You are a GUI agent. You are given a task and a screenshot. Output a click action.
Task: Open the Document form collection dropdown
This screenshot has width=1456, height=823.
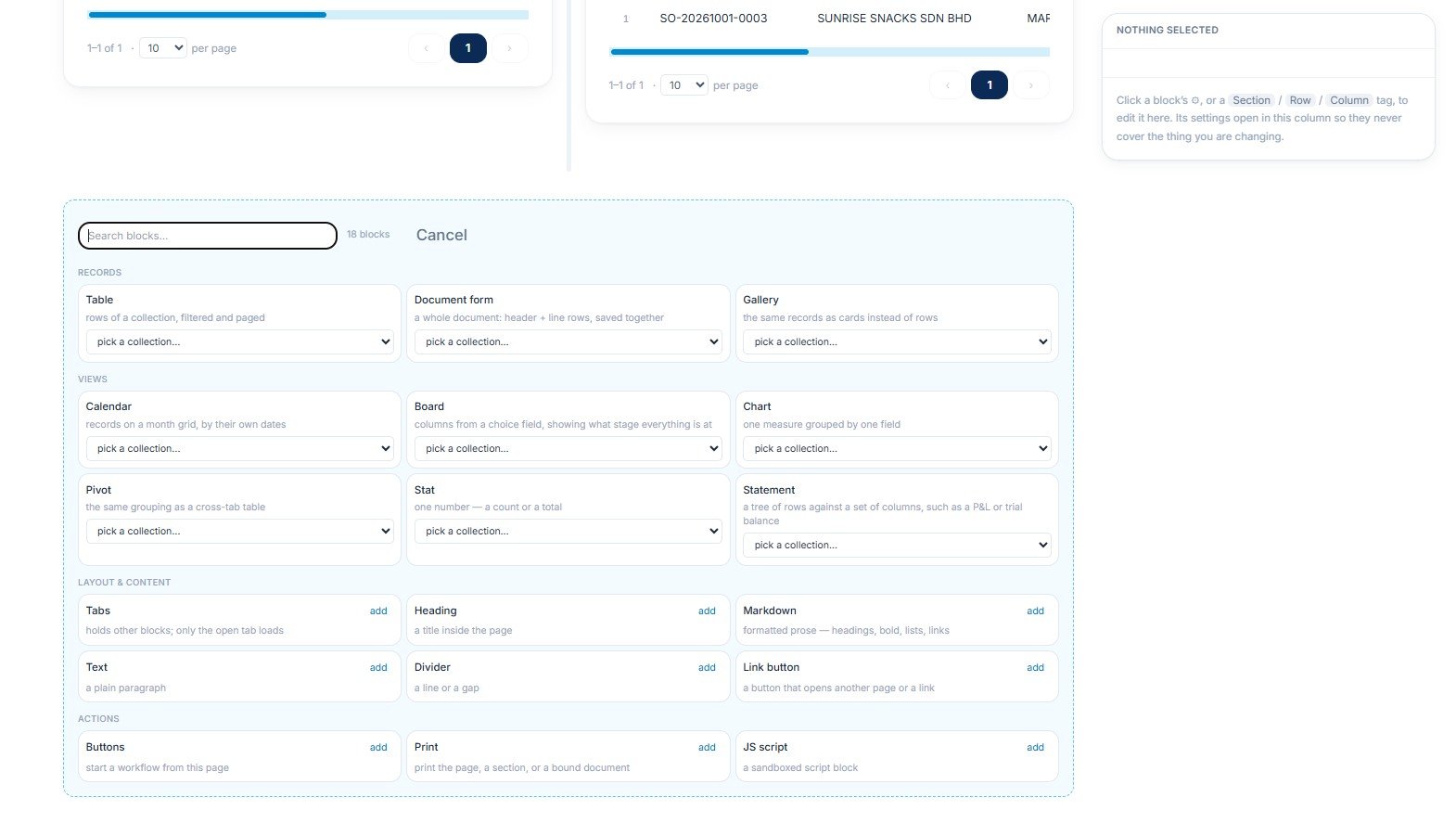click(x=568, y=342)
